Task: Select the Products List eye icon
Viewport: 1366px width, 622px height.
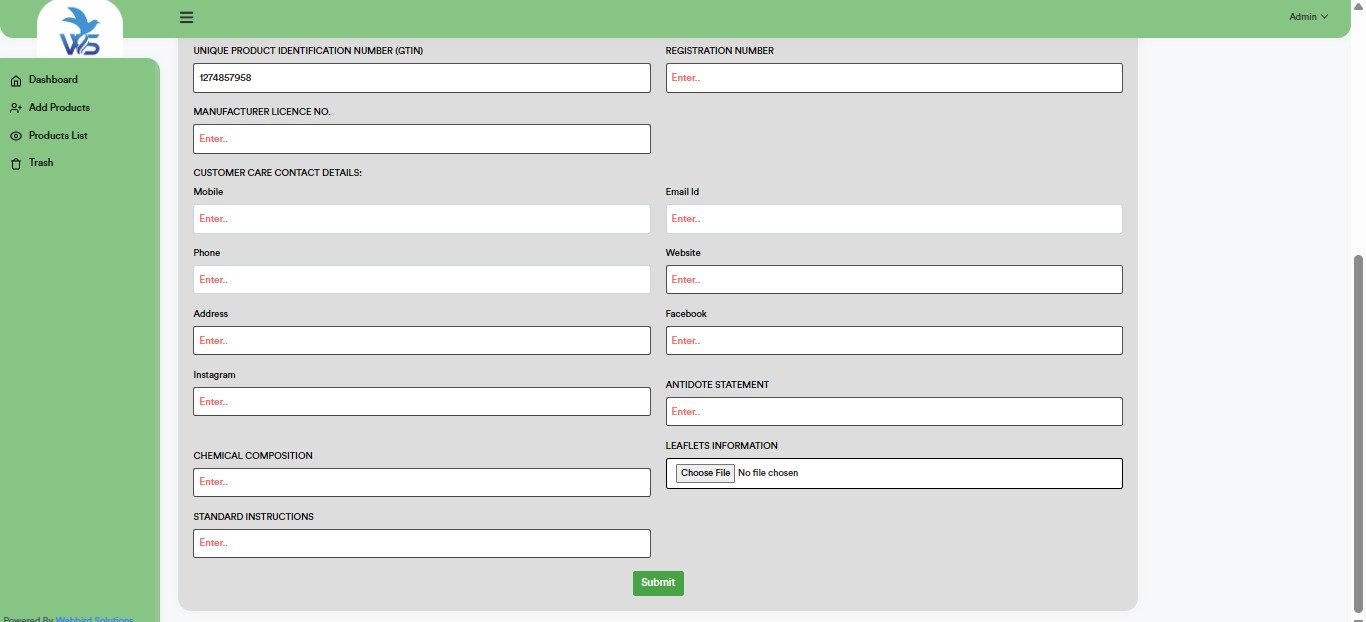Action: [x=15, y=135]
